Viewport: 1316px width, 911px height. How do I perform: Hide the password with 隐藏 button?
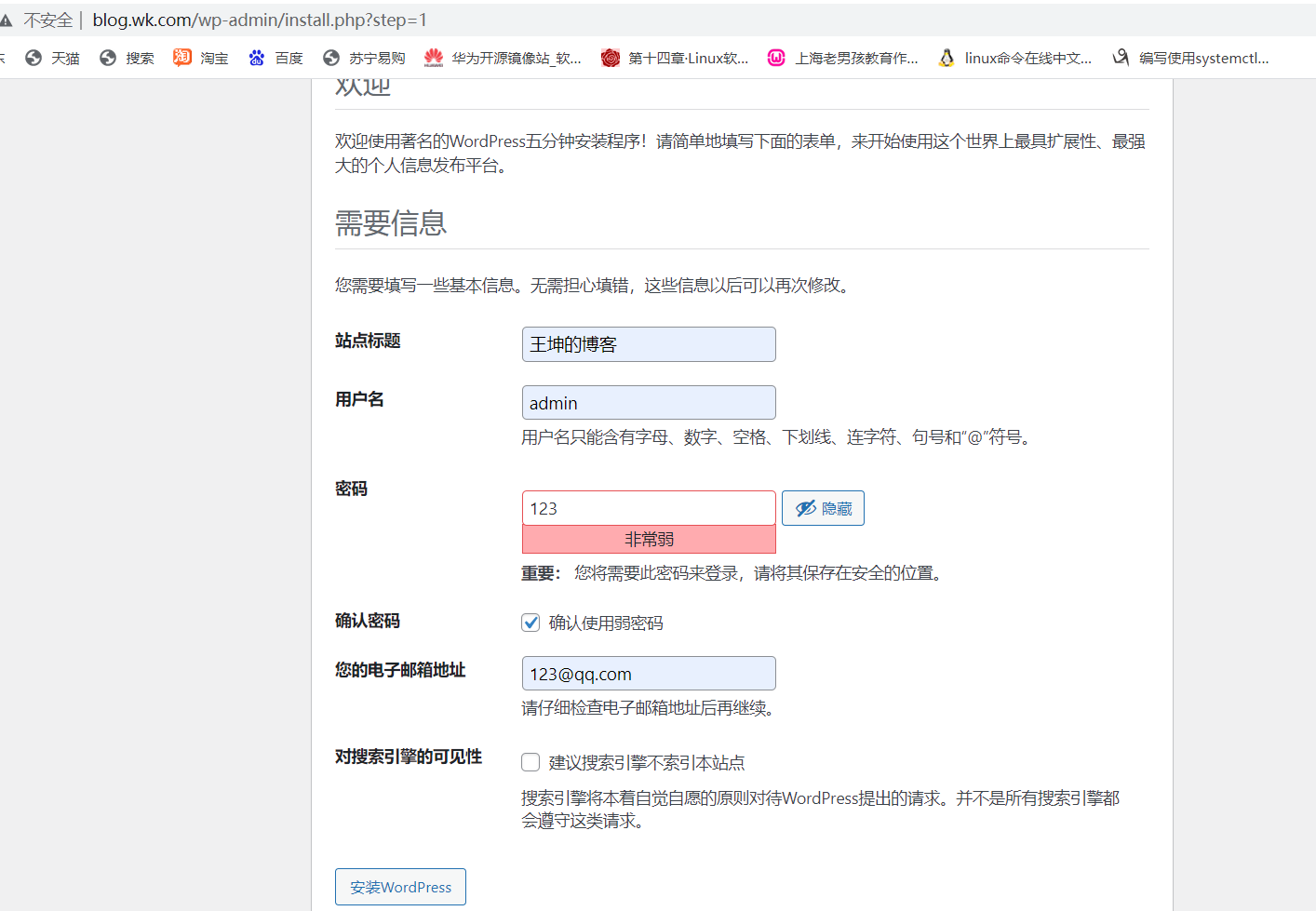(823, 508)
